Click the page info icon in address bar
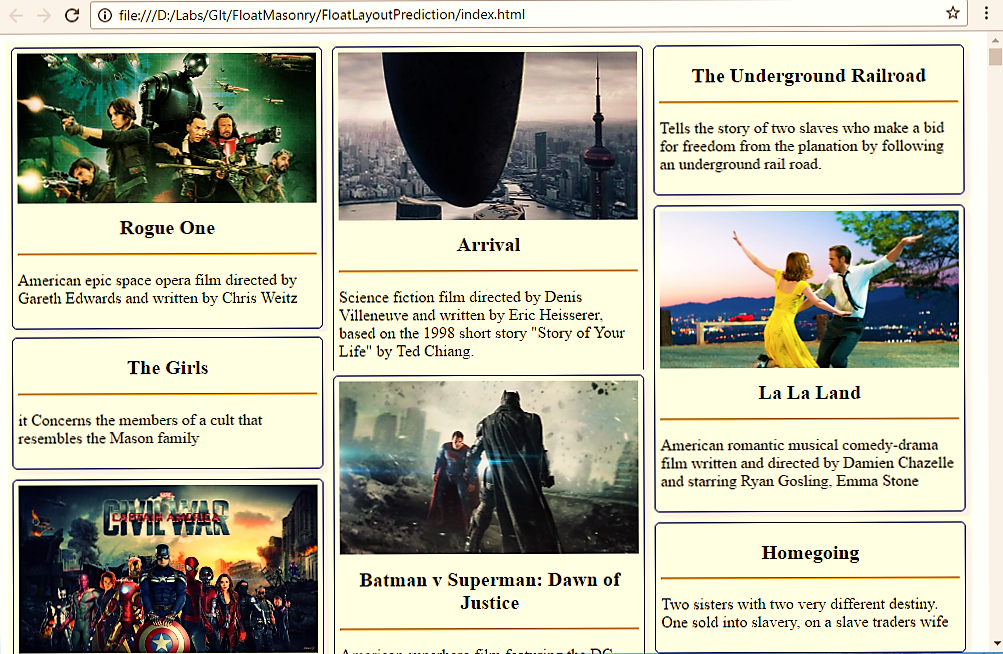 tap(106, 15)
